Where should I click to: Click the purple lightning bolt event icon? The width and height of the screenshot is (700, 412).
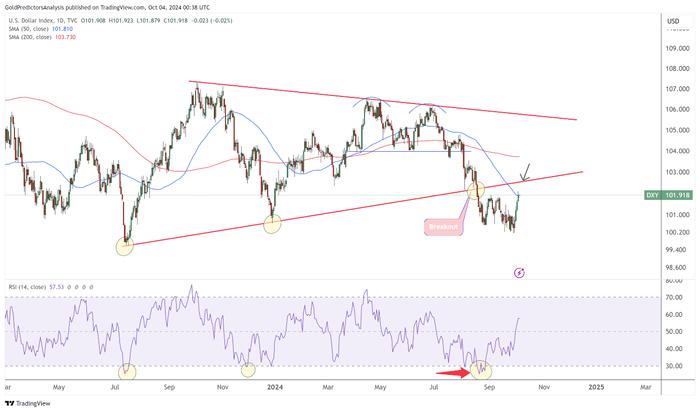[519, 273]
